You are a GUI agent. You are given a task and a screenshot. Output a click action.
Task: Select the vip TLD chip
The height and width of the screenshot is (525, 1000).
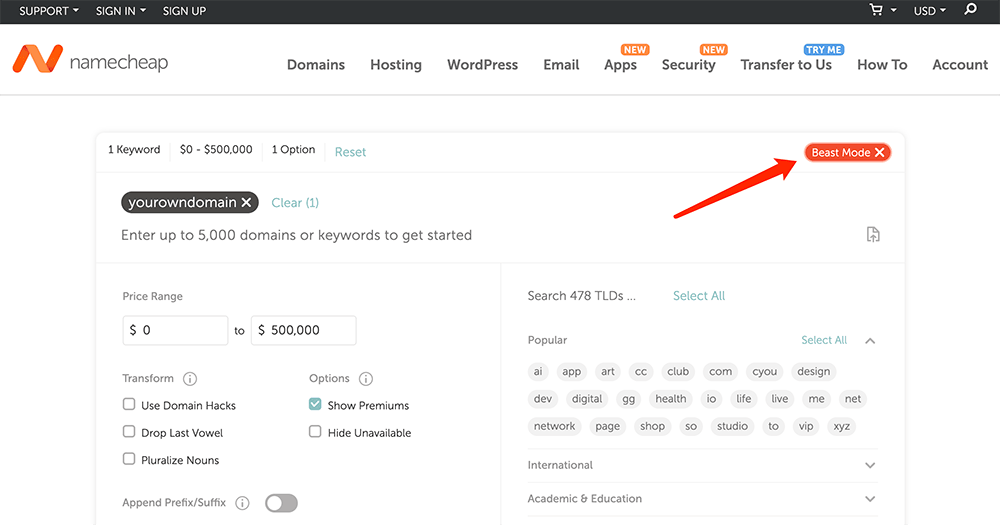click(806, 426)
